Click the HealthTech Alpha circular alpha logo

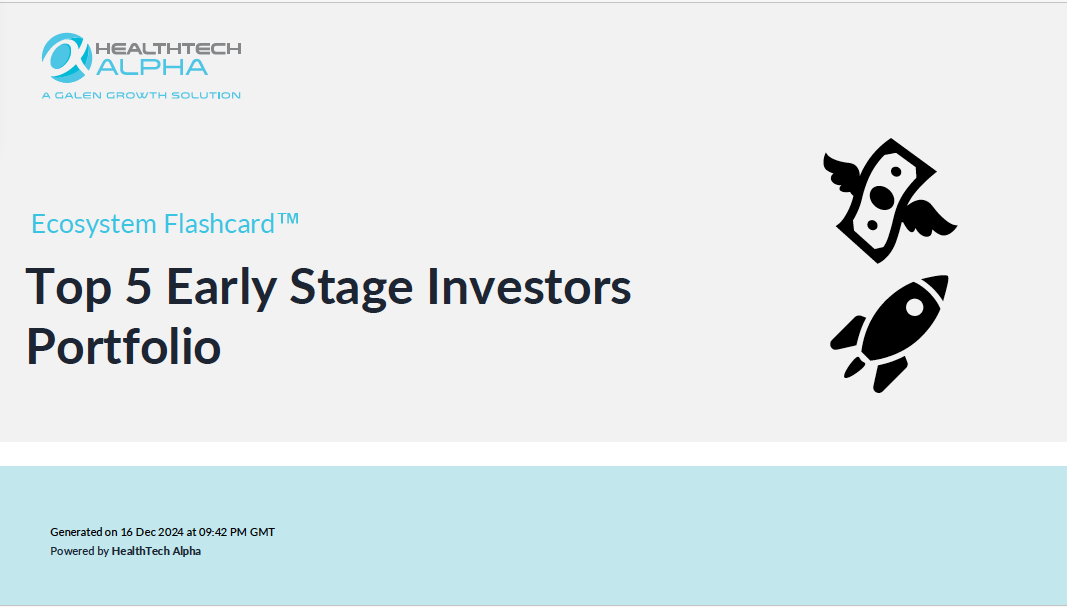pos(66,58)
